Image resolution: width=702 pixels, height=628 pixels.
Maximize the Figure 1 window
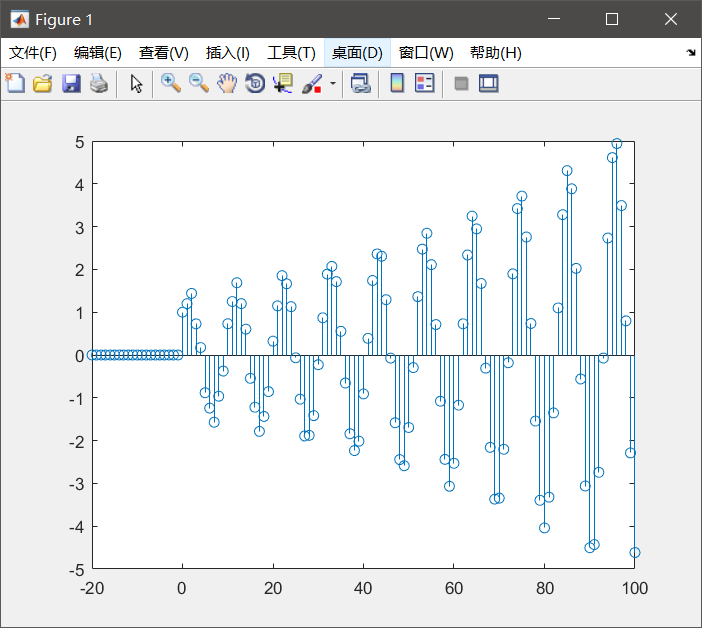[612, 19]
